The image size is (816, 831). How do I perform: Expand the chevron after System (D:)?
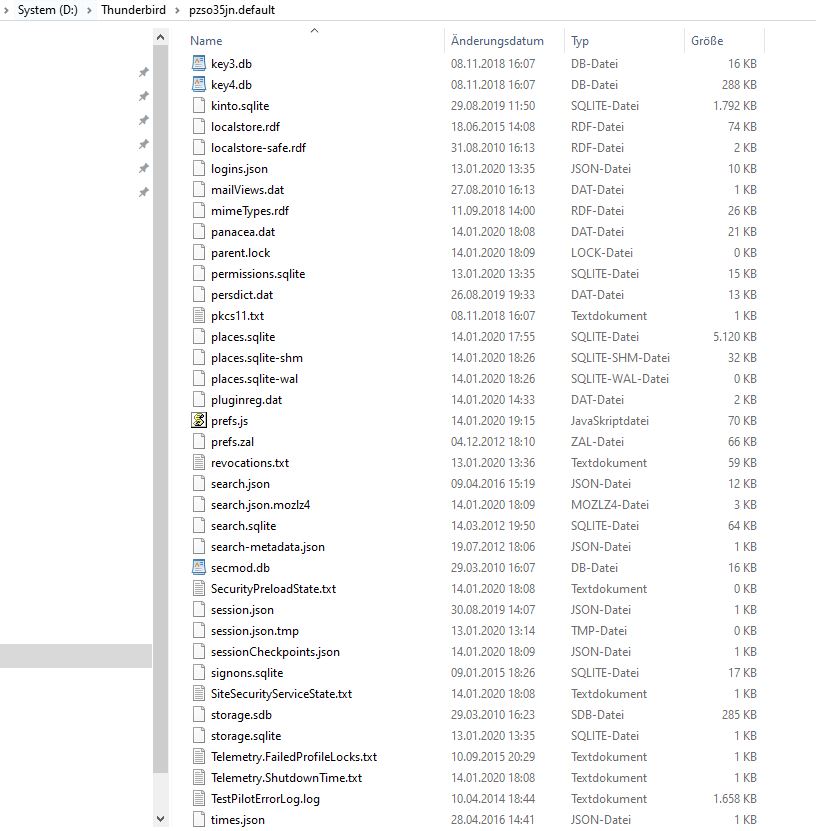(x=90, y=10)
